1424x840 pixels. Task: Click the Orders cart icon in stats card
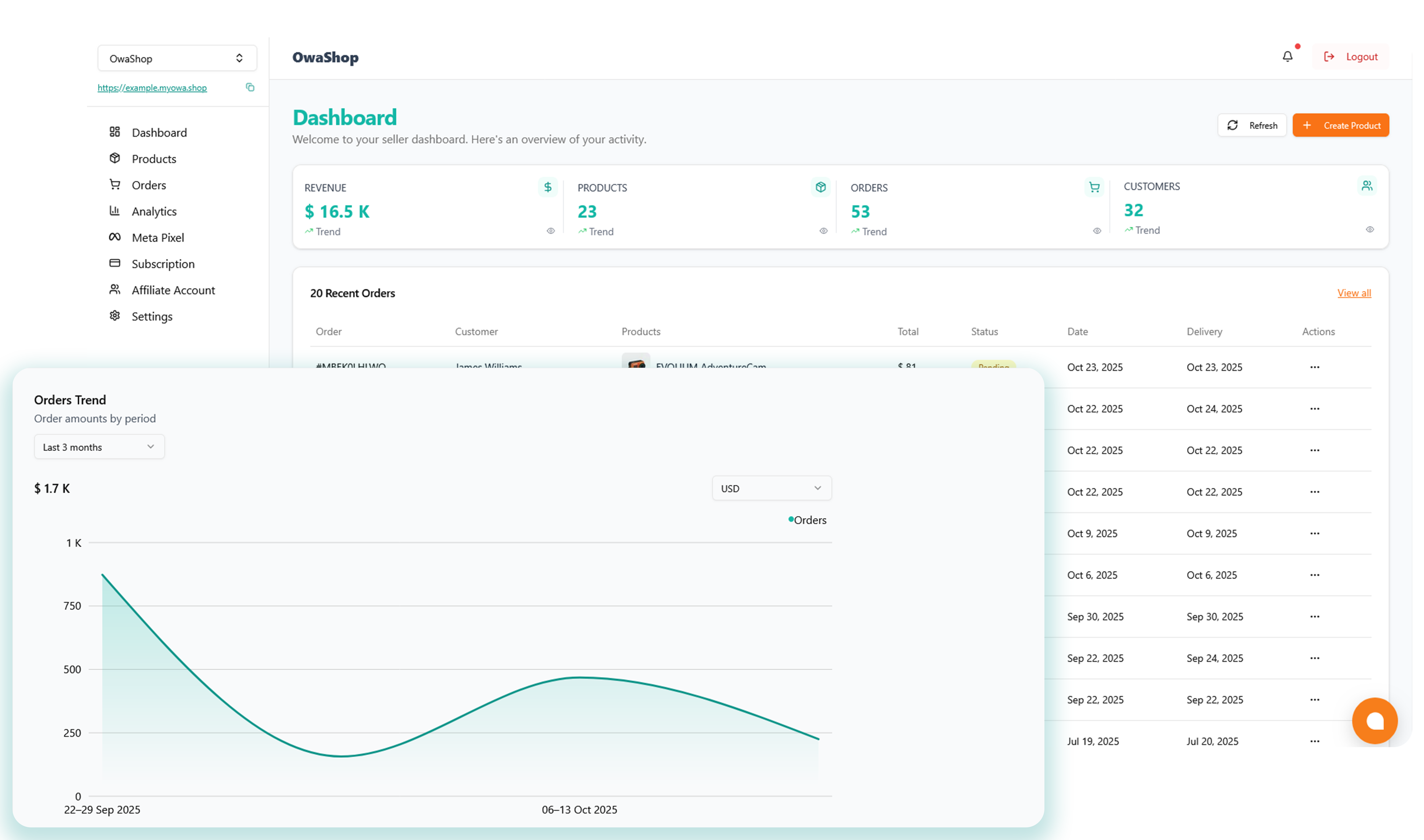(1094, 187)
